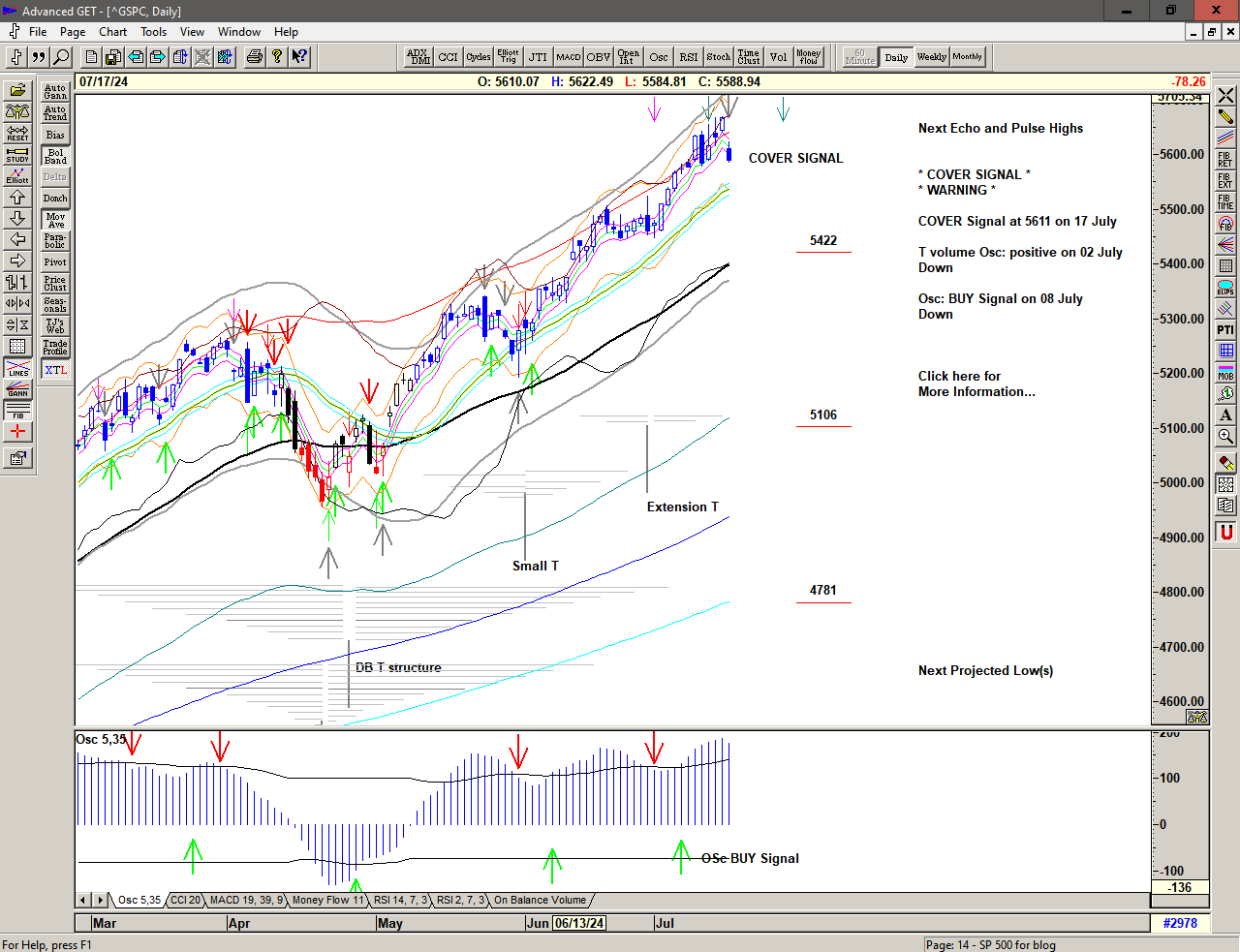Click the printer icon in toolbar
Viewport: 1240px width, 952px height.
[254, 57]
